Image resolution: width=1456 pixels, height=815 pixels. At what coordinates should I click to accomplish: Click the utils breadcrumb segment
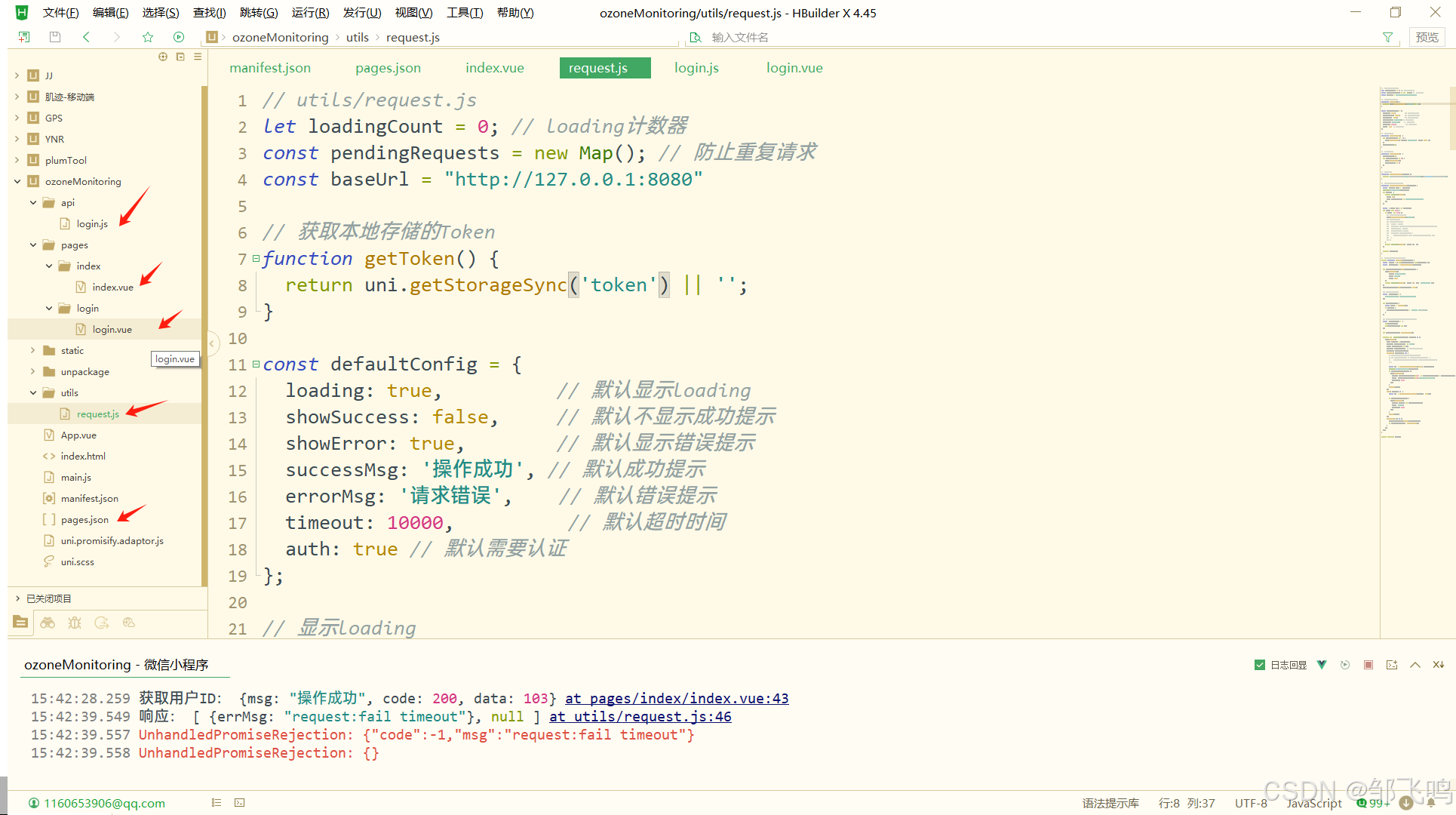(358, 37)
